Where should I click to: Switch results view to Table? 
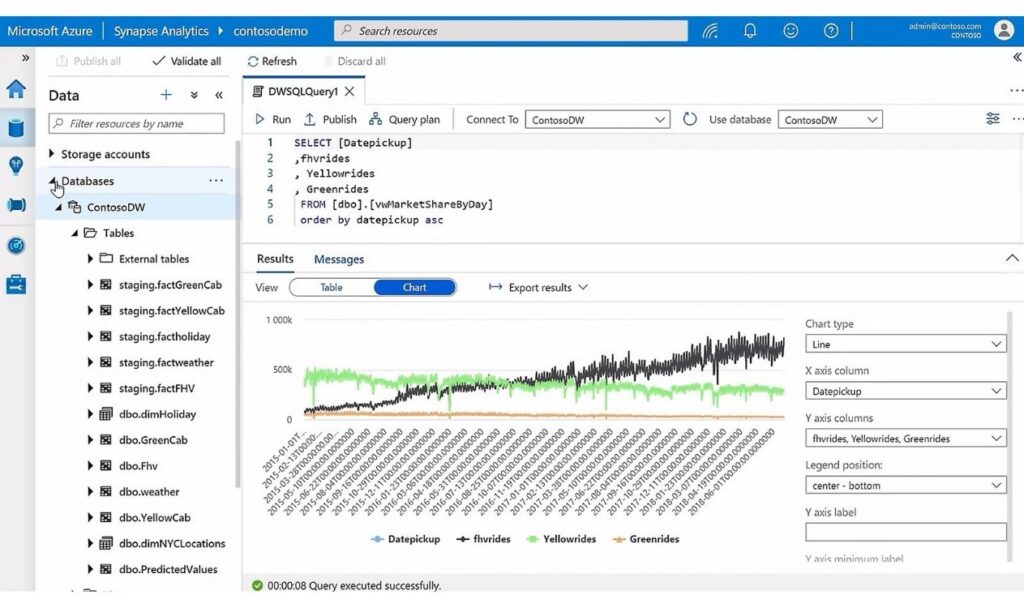(331, 287)
